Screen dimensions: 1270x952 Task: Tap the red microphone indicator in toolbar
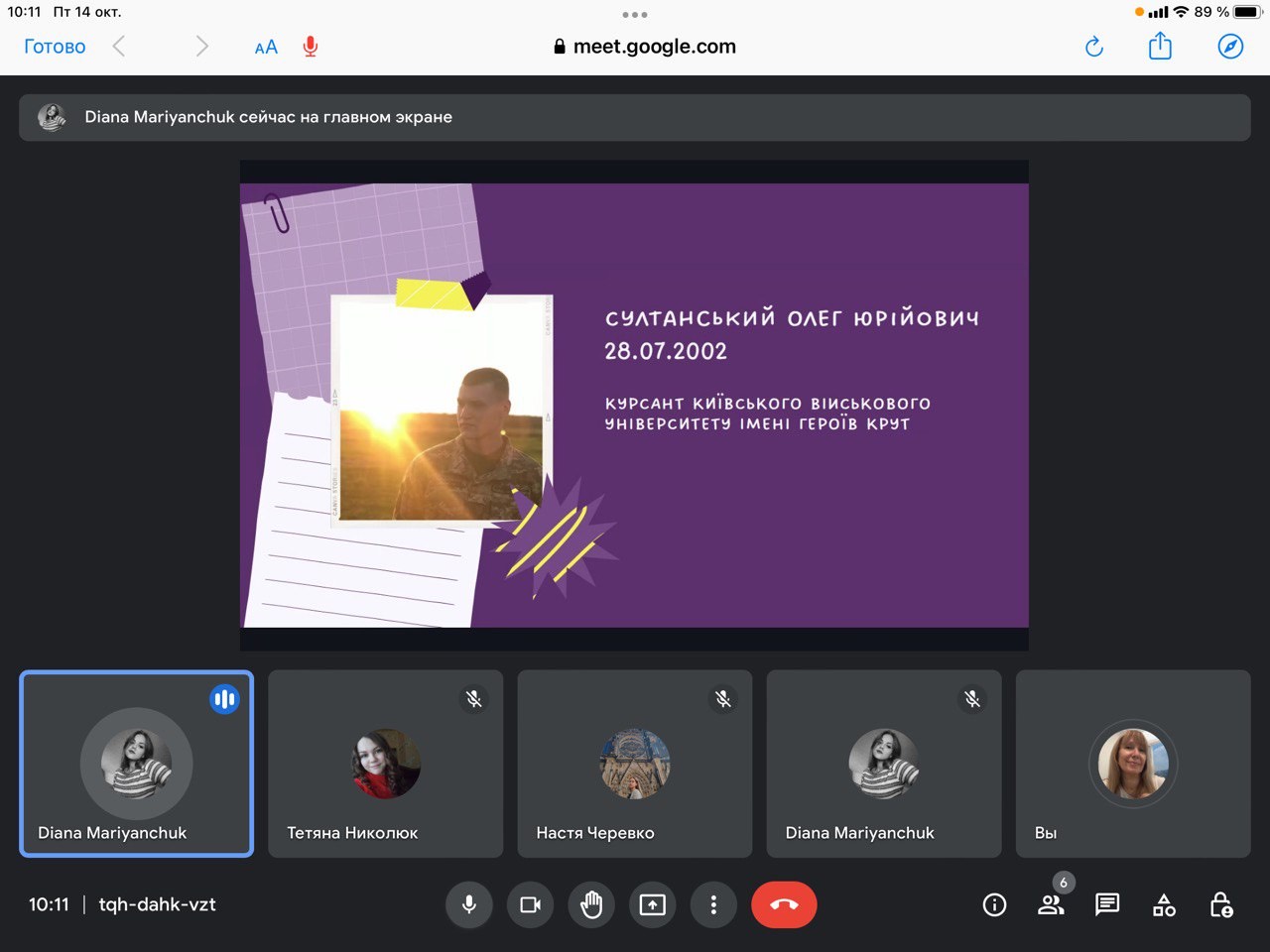[x=311, y=47]
